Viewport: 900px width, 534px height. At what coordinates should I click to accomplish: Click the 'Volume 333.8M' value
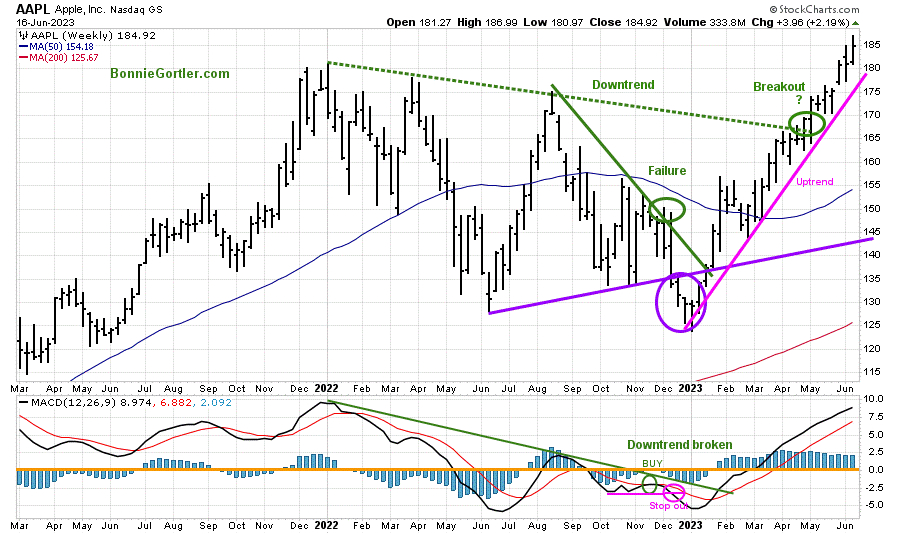pyautogui.click(x=704, y=22)
